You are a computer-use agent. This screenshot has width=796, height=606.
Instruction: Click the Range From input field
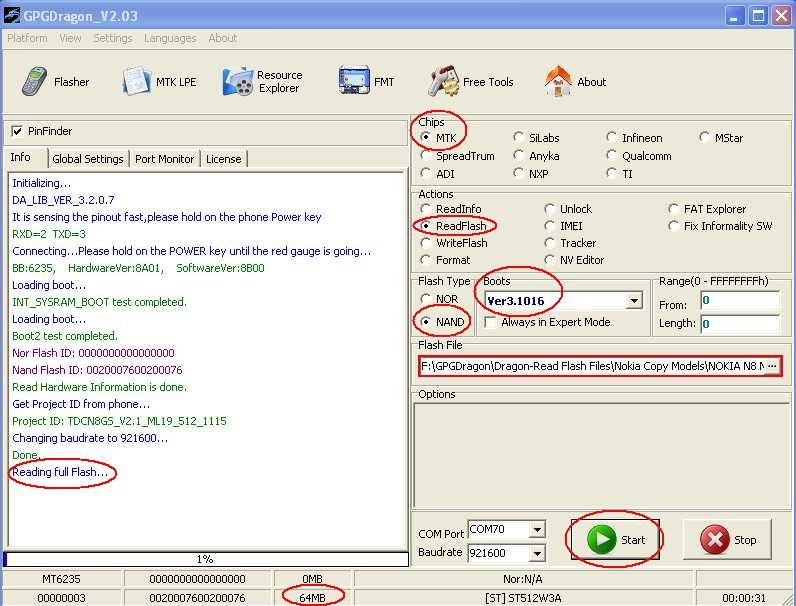coord(740,301)
